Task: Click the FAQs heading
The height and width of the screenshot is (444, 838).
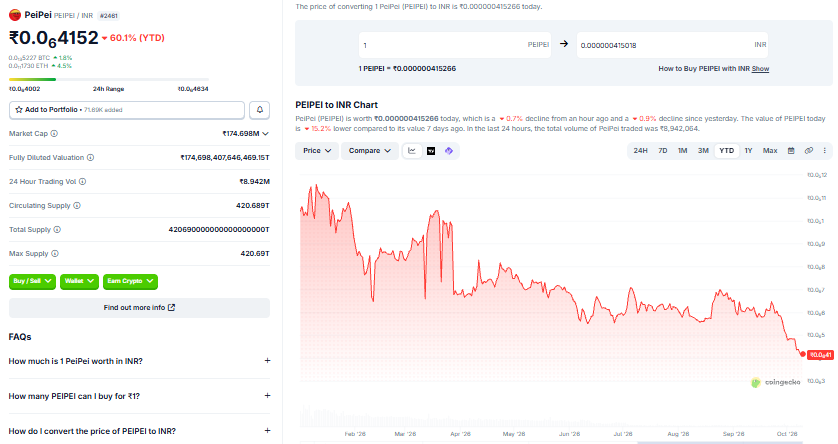Action: 20,337
